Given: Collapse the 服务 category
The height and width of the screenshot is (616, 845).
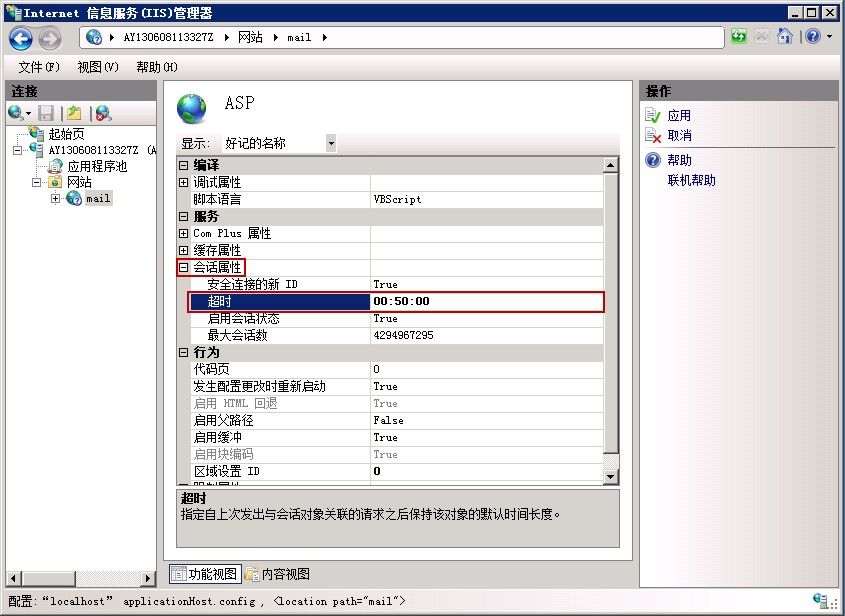Looking at the screenshot, I should point(183,216).
